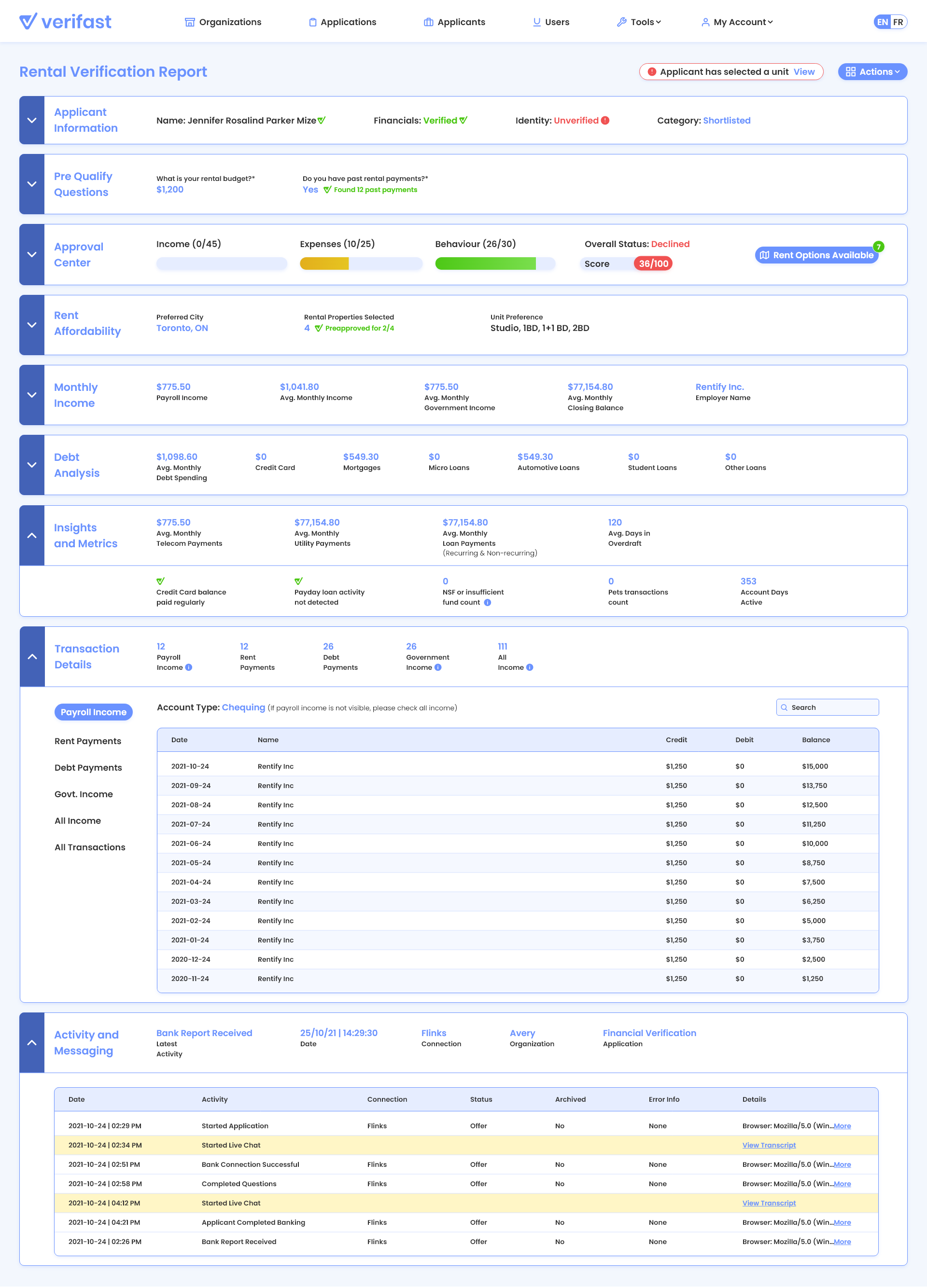This screenshot has width=927, height=1288.
Task: Click the Rent Options Available button
Action: [816, 255]
